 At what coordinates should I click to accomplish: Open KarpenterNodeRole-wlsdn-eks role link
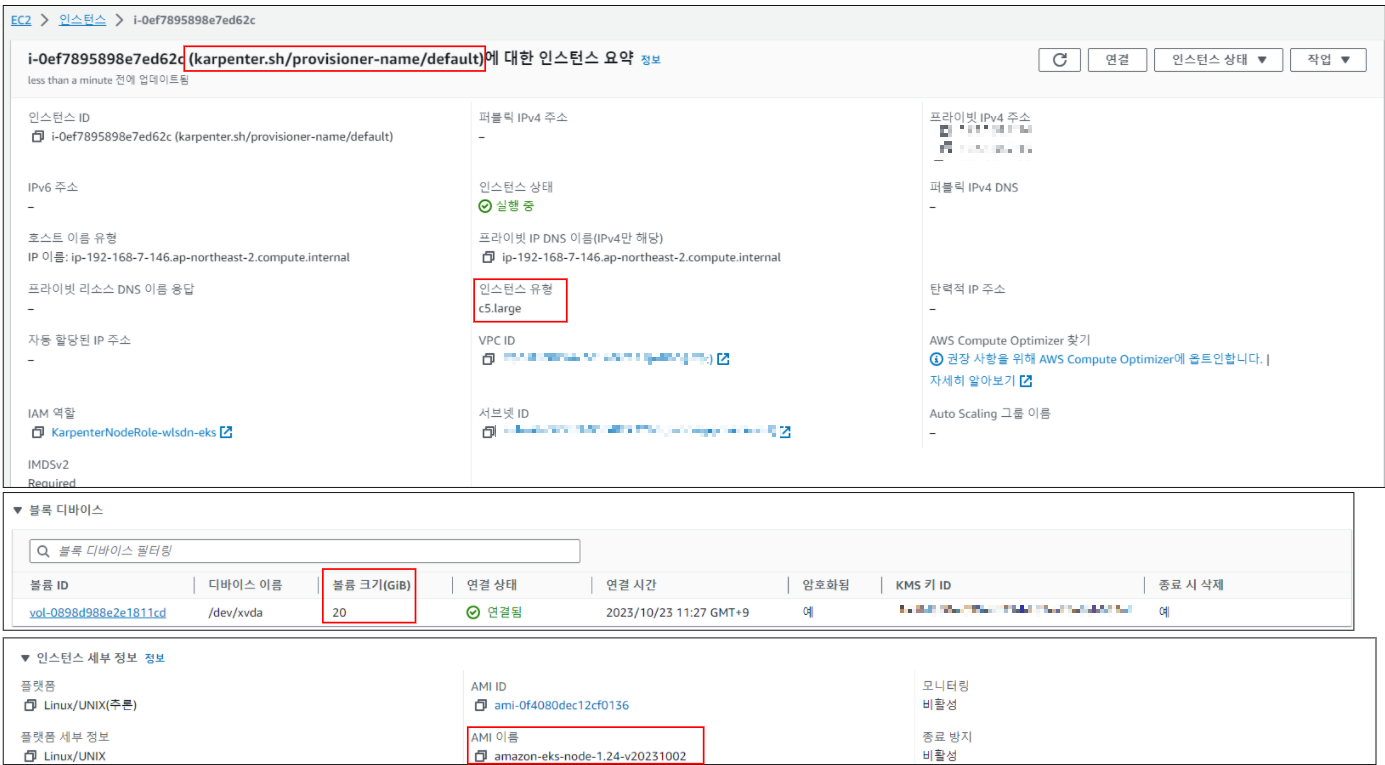pos(134,433)
